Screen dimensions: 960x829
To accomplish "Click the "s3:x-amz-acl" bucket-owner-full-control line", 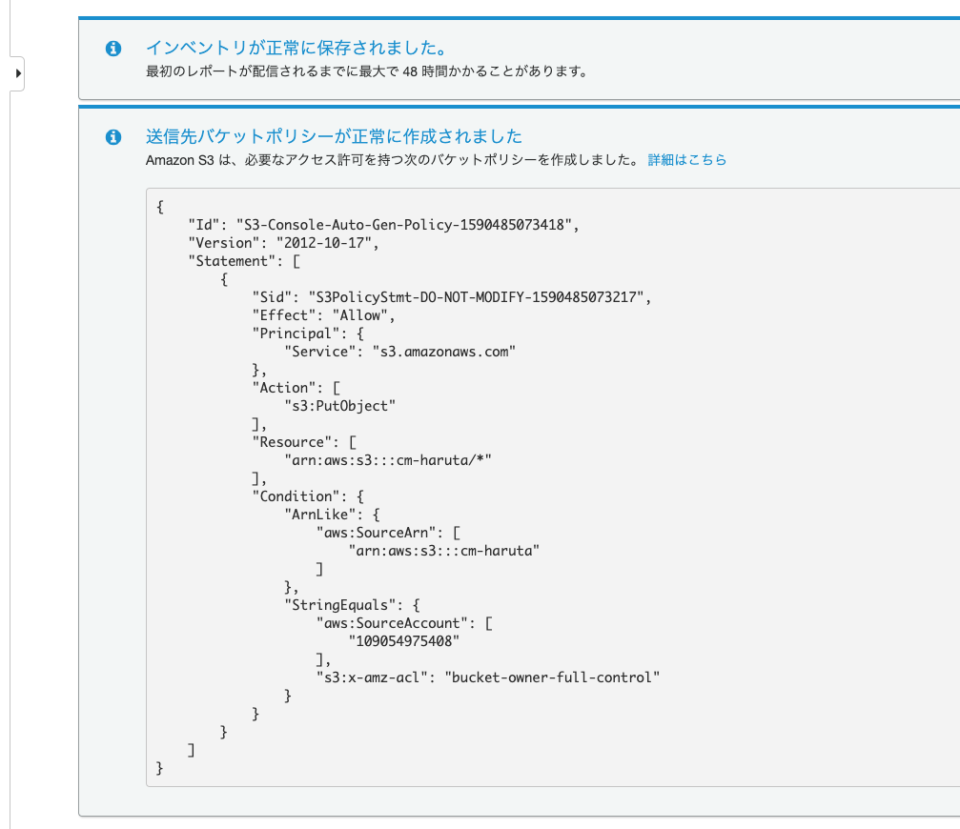I will pos(488,677).
